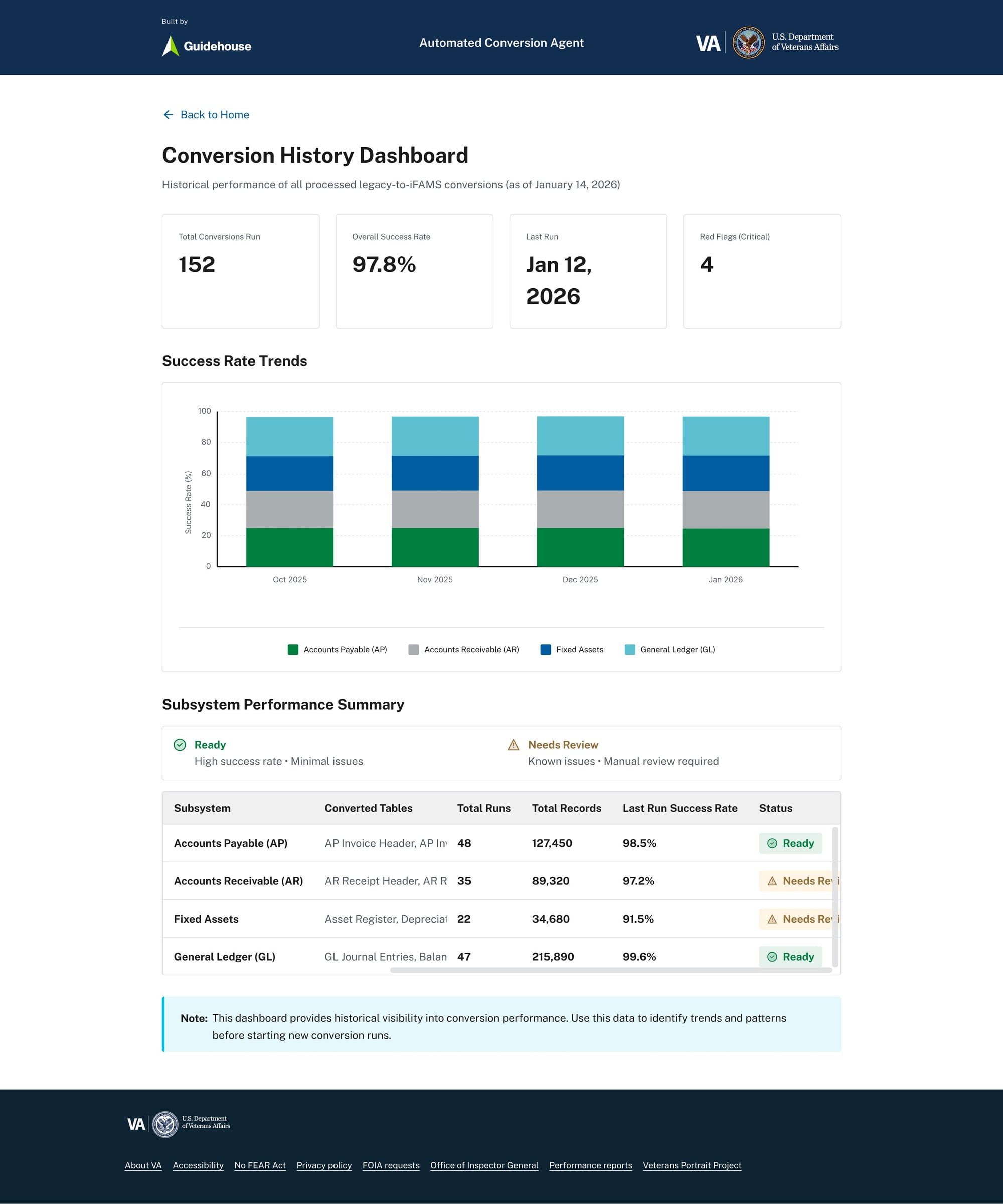Click About VA in the footer
Viewport: 1003px width, 1204px height.
(x=143, y=1165)
